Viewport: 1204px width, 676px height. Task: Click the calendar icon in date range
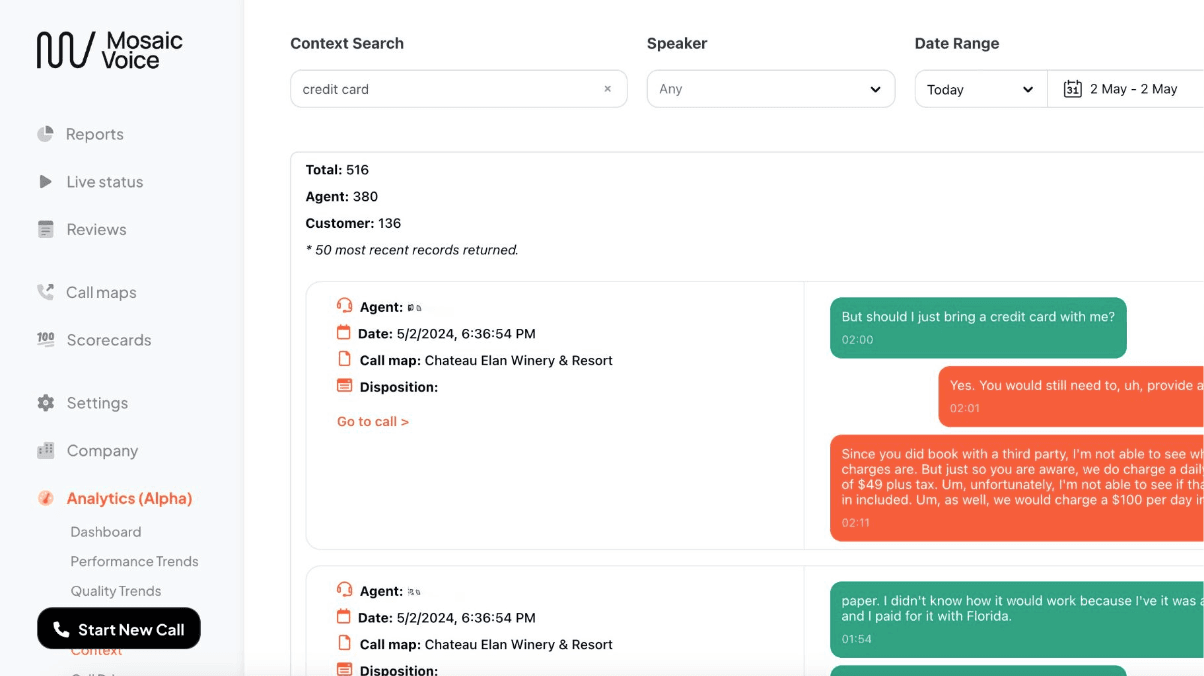[x=1072, y=89]
